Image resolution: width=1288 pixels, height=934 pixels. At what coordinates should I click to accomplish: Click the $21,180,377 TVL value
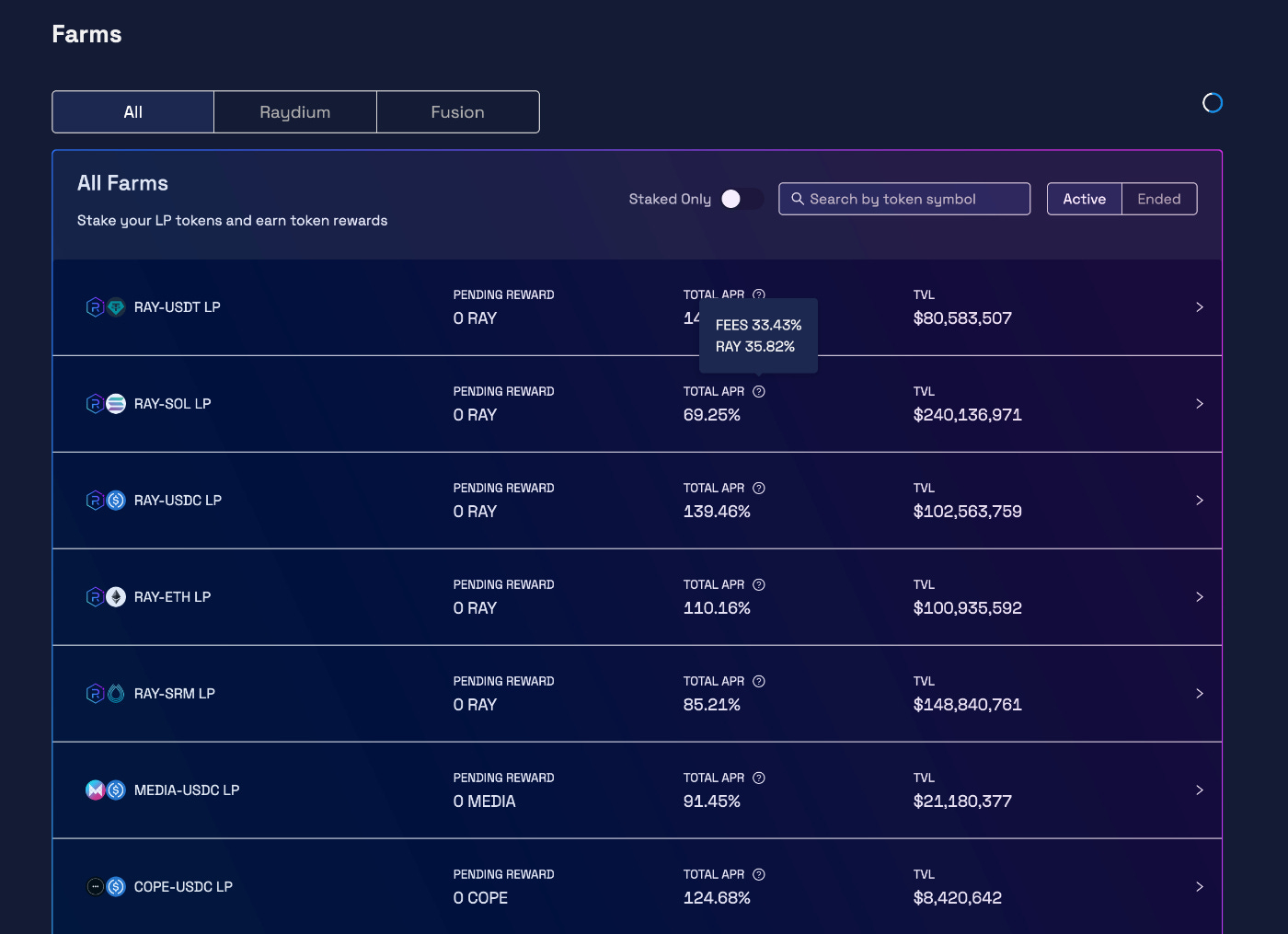pyautogui.click(x=963, y=801)
